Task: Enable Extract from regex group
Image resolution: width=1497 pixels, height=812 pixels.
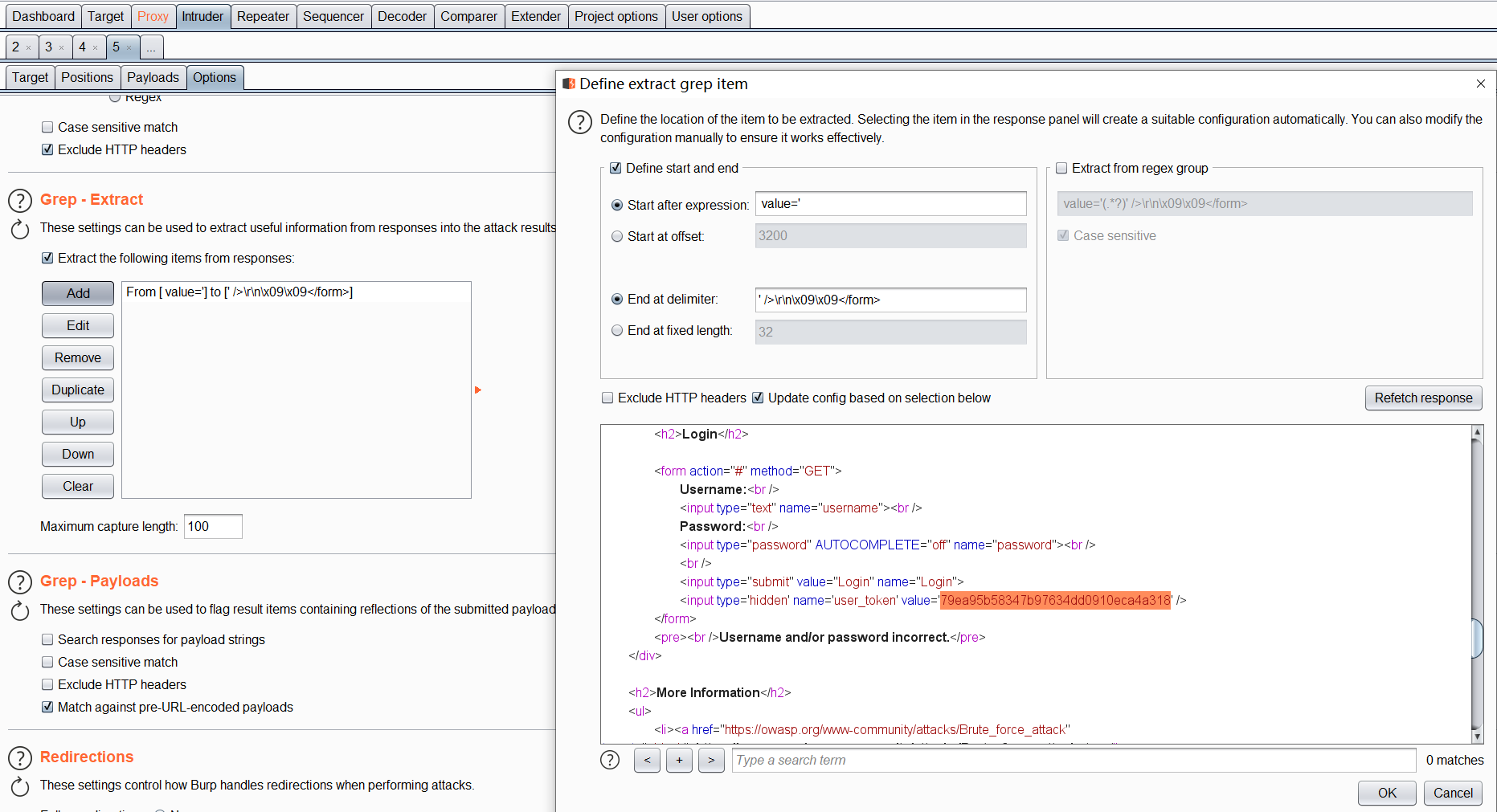Action: point(1061,168)
